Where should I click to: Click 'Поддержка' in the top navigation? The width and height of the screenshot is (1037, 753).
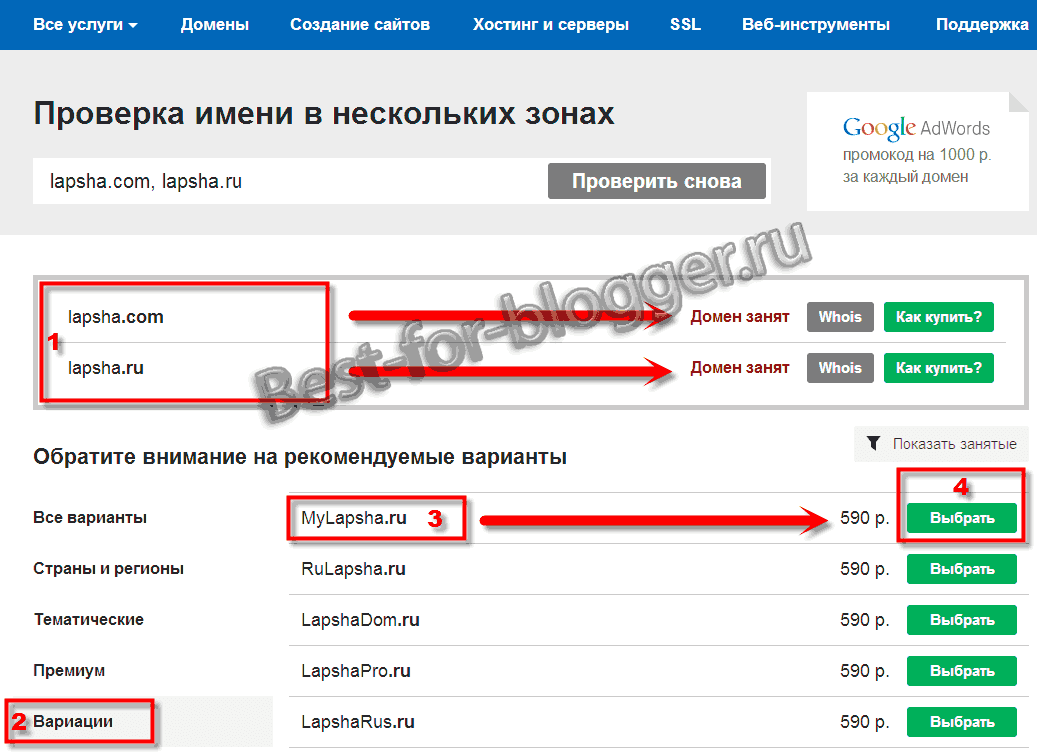pyautogui.click(x=984, y=25)
